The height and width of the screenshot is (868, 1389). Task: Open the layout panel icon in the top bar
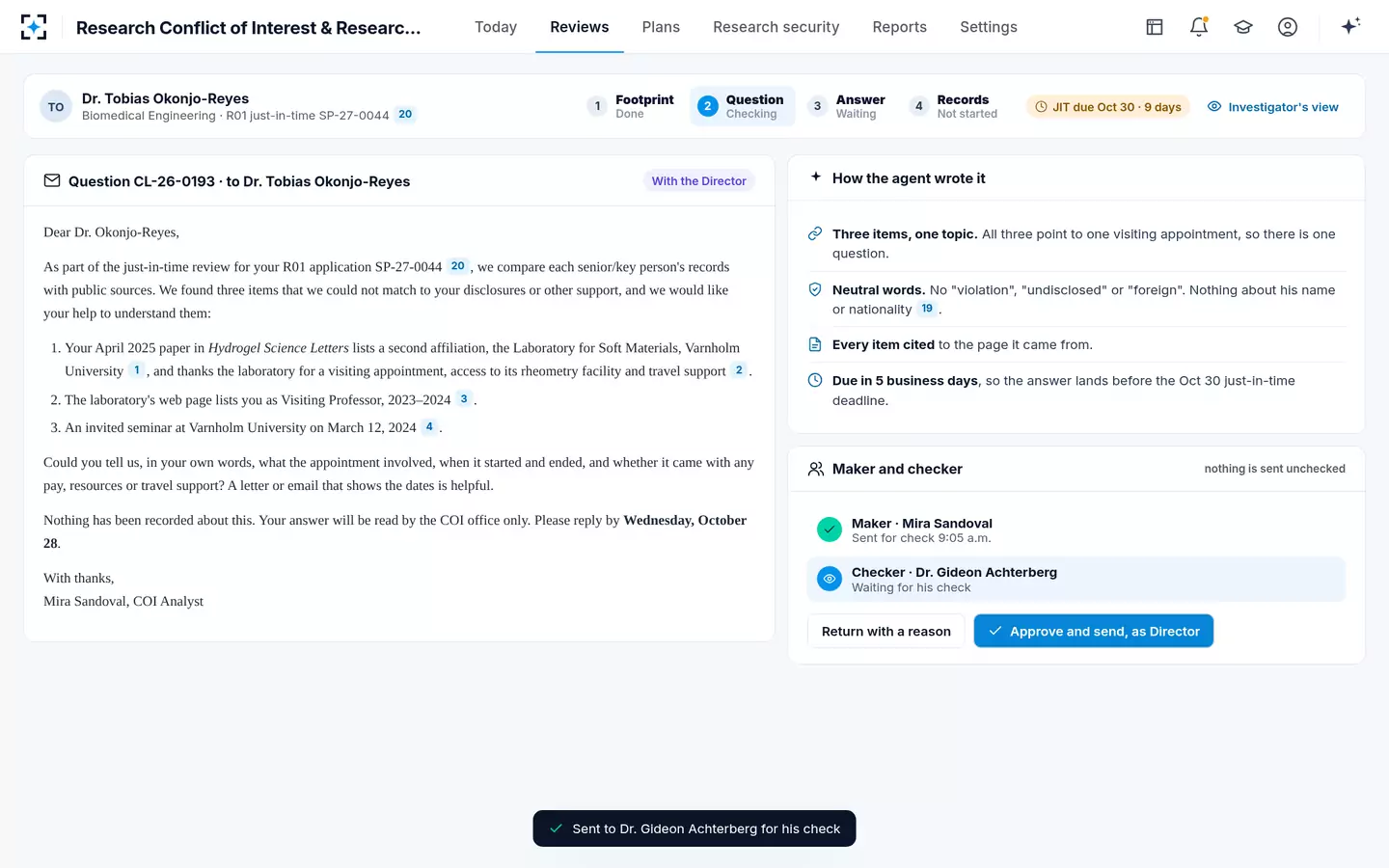1155,27
